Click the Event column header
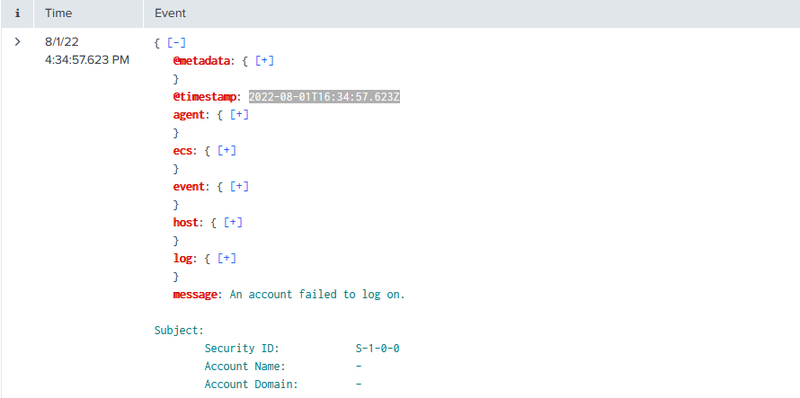Viewport: 800px width, 398px height. pos(170,13)
